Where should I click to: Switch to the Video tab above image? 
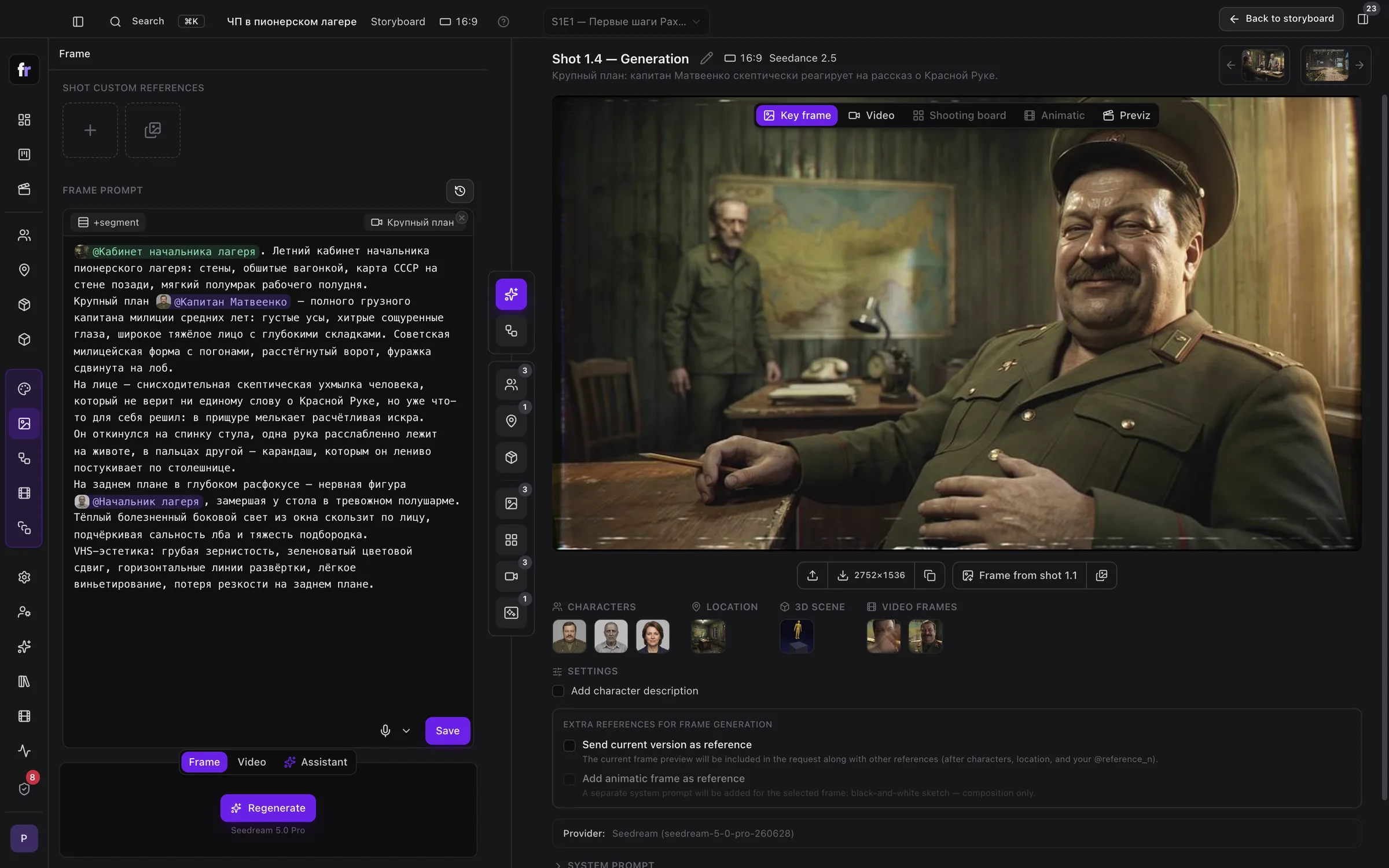[871, 115]
